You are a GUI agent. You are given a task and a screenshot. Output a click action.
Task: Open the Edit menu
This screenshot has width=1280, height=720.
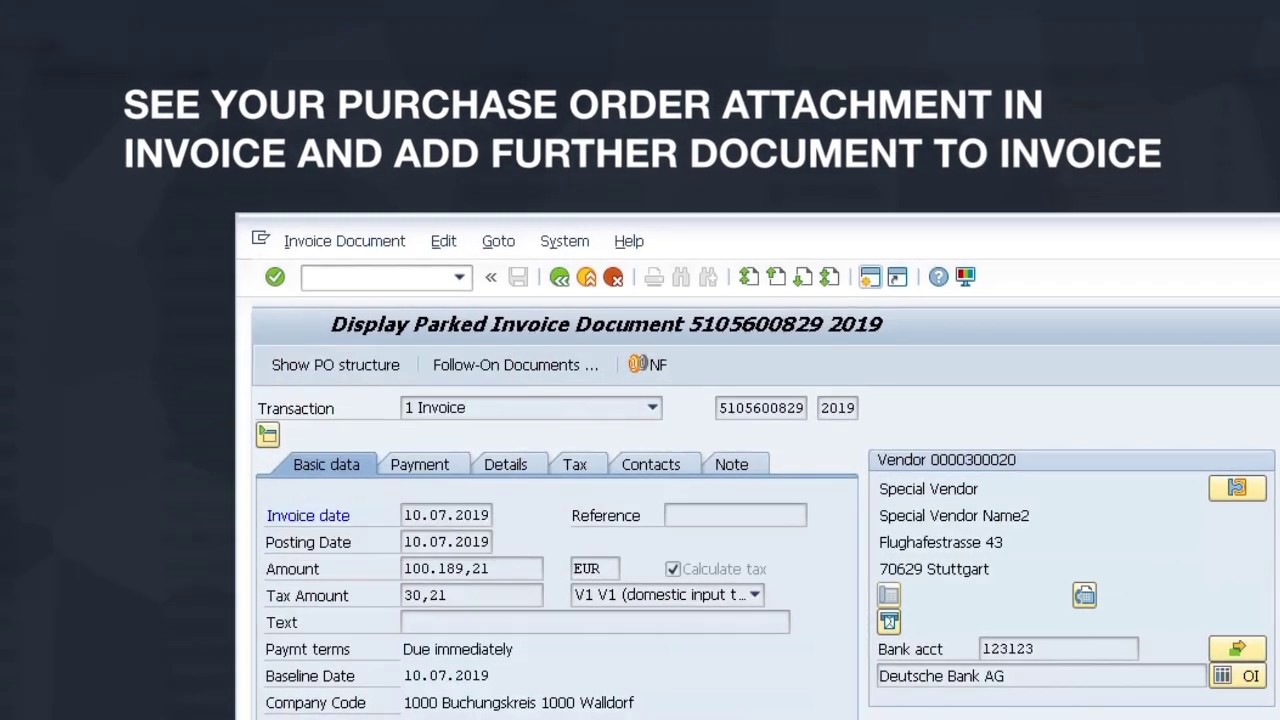(443, 241)
